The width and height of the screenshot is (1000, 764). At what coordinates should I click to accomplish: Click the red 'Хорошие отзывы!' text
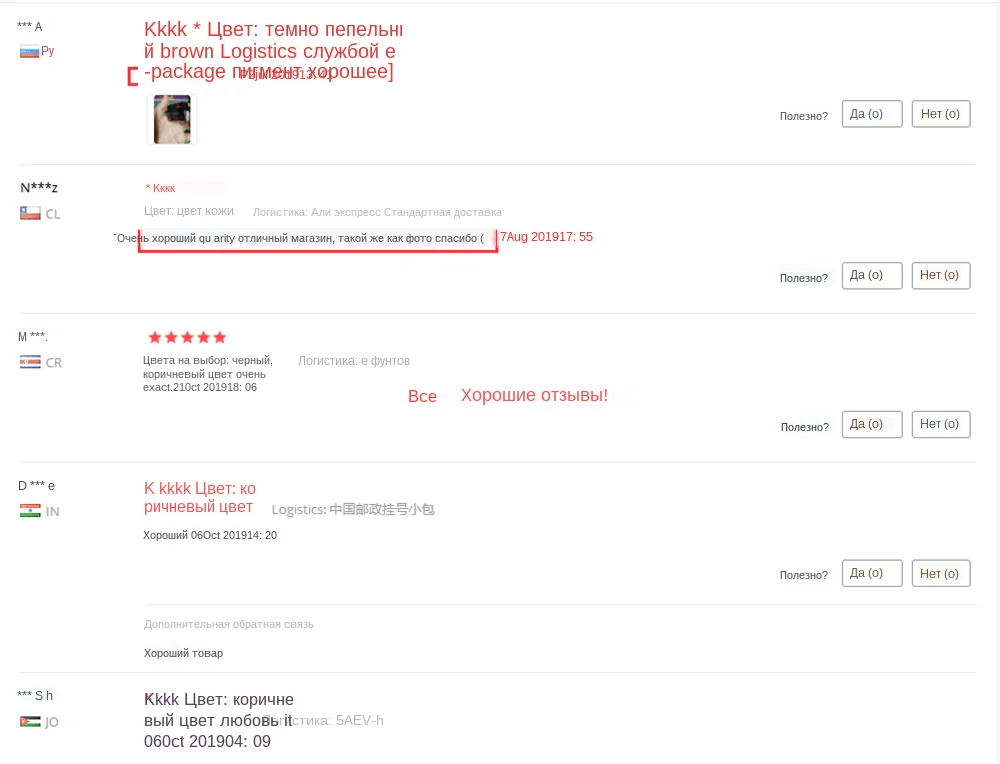[534, 395]
